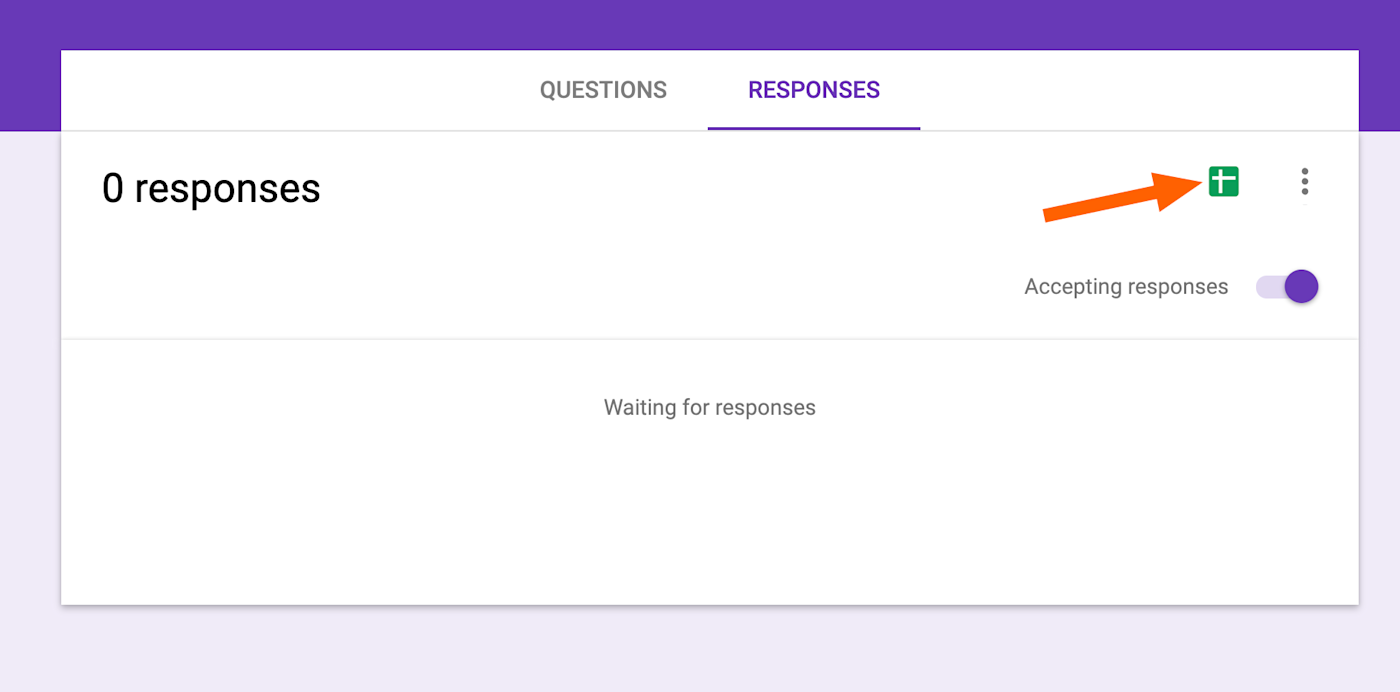Toggle the Accepting responses switch
This screenshot has width=1400, height=692.
pyautogui.click(x=1288, y=287)
